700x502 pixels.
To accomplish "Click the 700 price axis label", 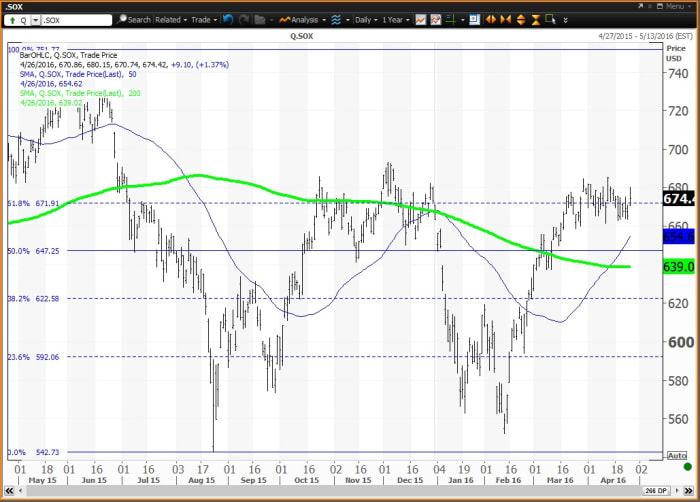I will click(678, 150).
